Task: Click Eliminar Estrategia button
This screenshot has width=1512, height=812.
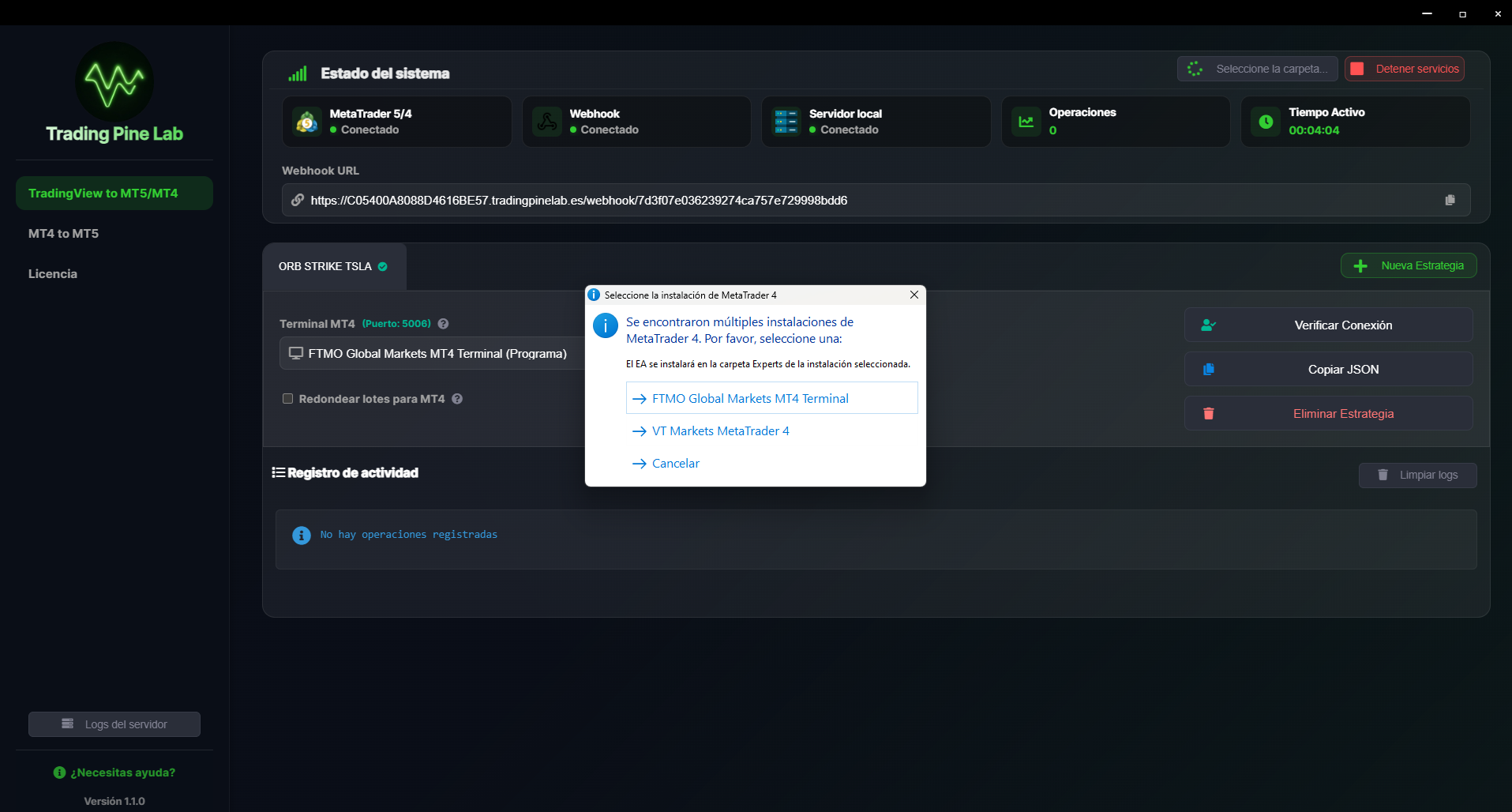Action: coord(1329,413)
